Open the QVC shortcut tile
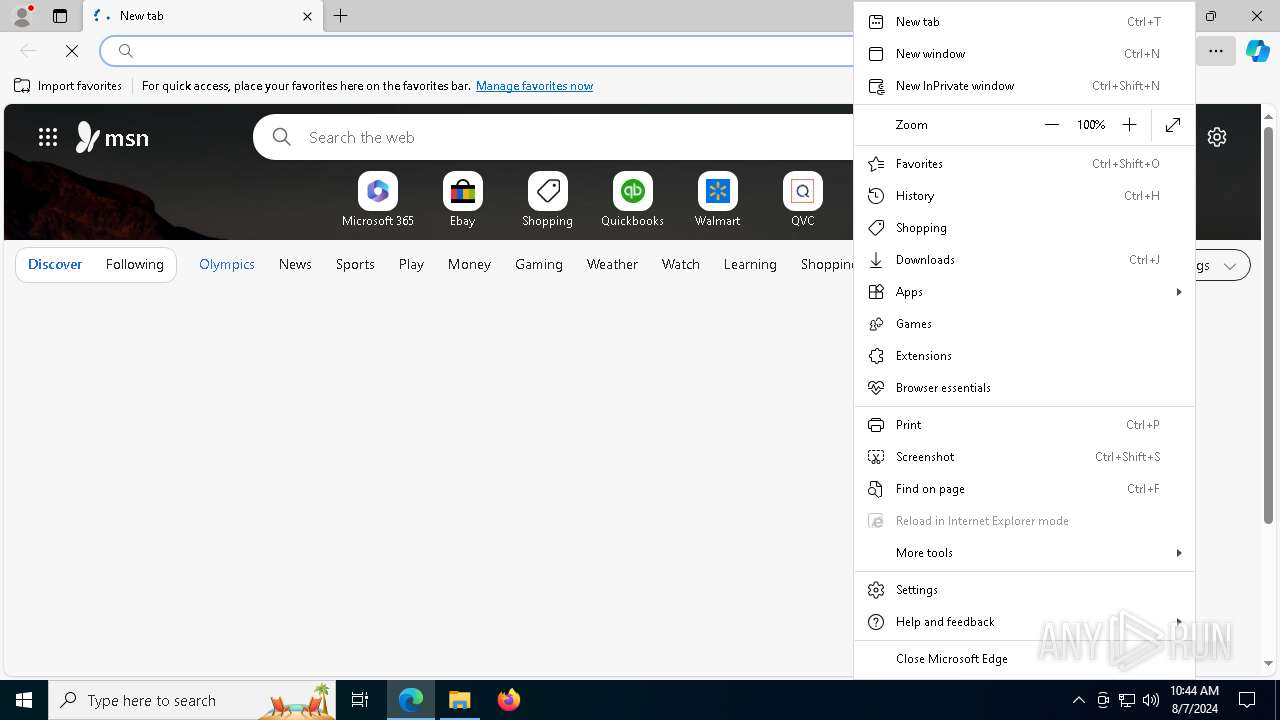Viewport: 1280px width, 720px height. pyautogui.click(x=802, y=200)
